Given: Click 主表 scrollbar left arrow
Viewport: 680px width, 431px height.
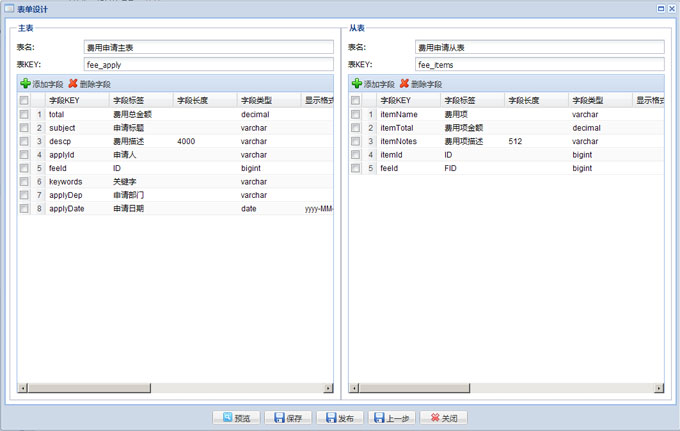Looking at the screenshot, I should coord(23,388).
